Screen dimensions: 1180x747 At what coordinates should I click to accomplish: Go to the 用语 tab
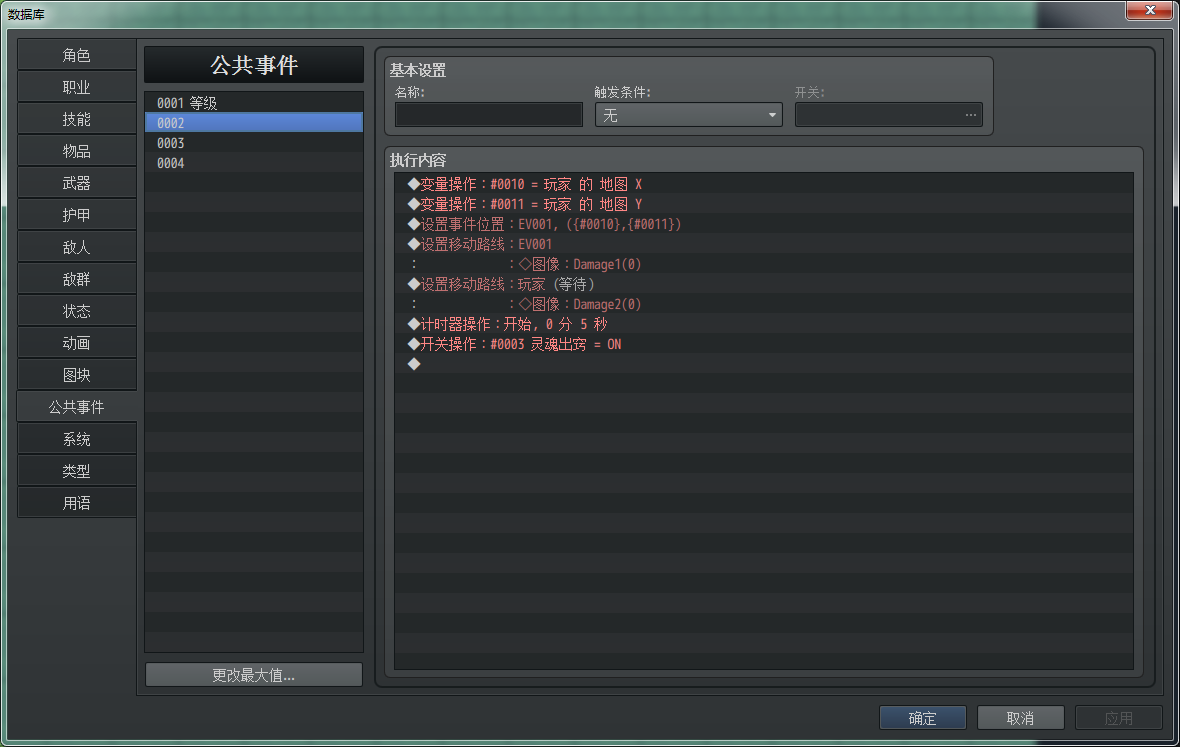pos(77,503)
